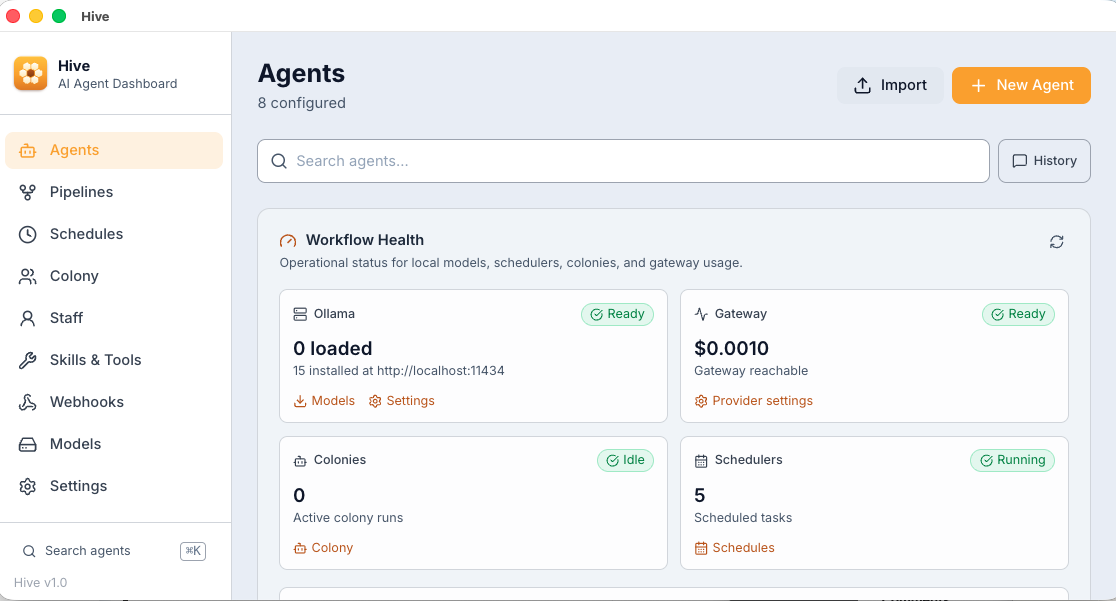Click the "$0.0010" gateway cost
1116x601 pixels.
[x=732, y=348]
